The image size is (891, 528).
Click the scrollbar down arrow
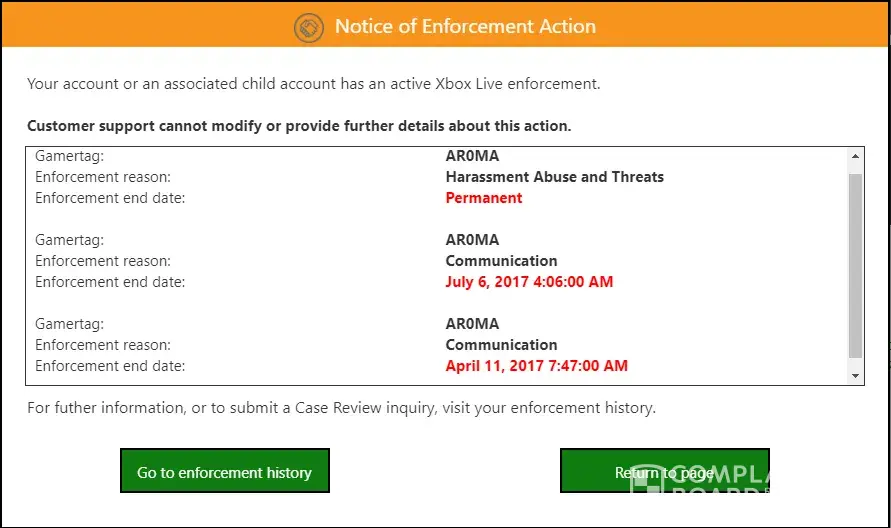(855, 376)
